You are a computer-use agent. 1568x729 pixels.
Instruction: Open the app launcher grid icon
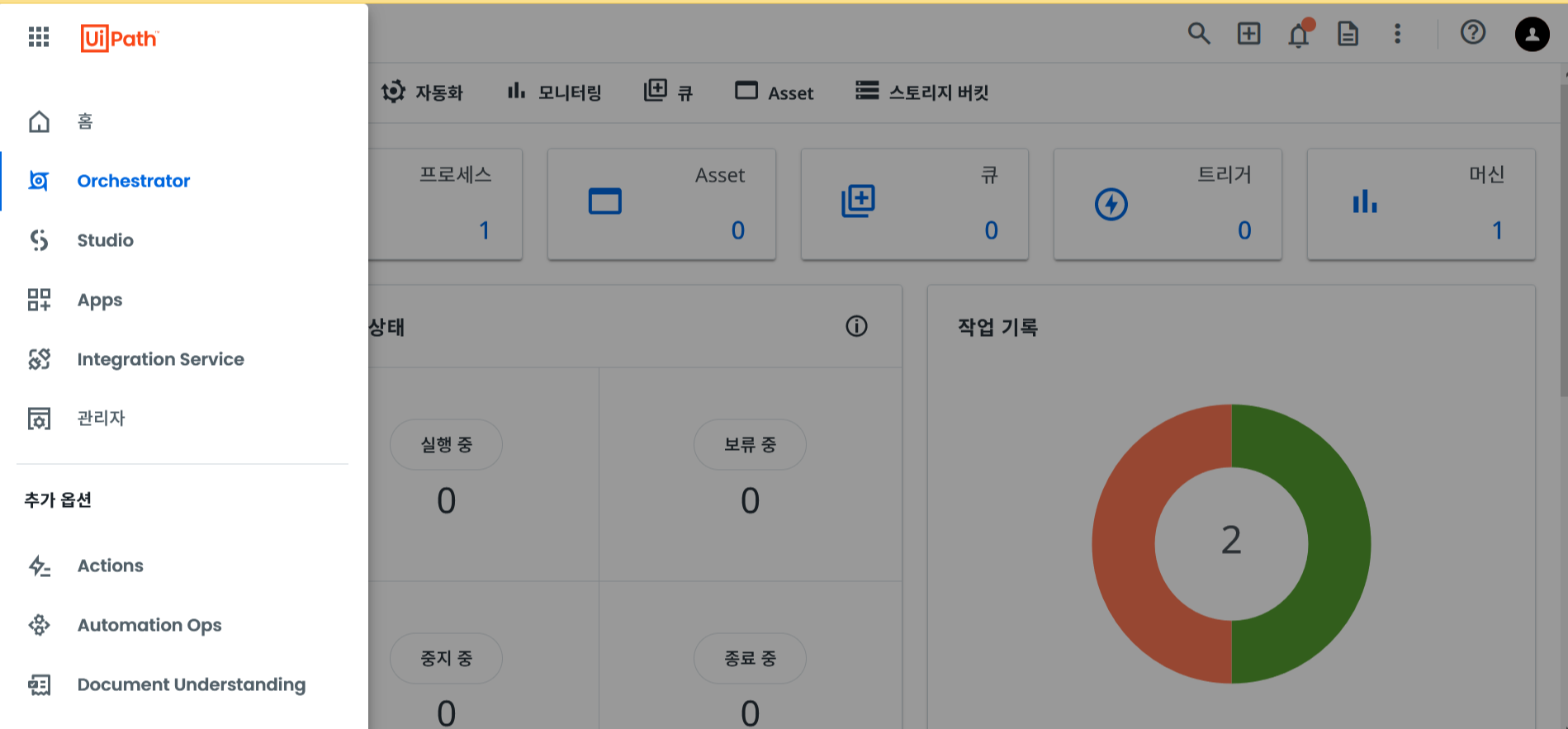coord(39,37)
